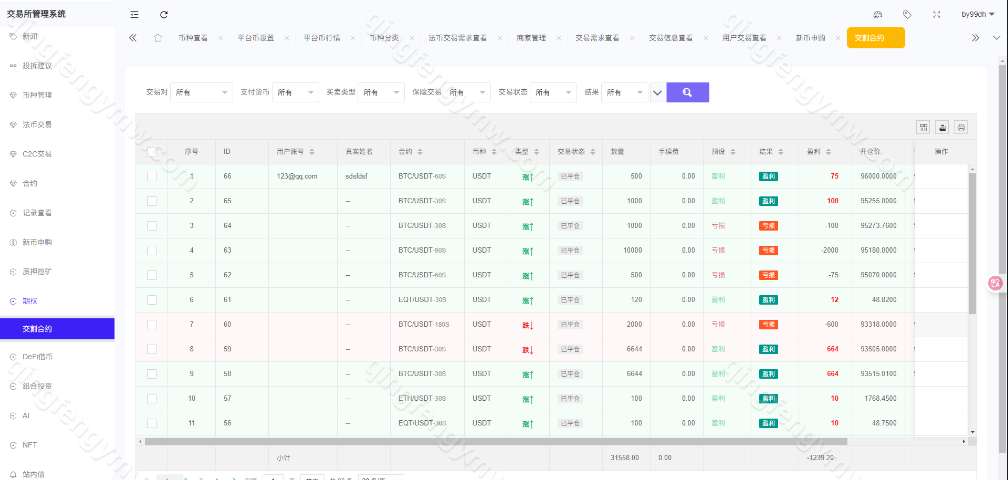
Task: Collapse the sidebar using the menu fold icon
Action: pos(134,14)
